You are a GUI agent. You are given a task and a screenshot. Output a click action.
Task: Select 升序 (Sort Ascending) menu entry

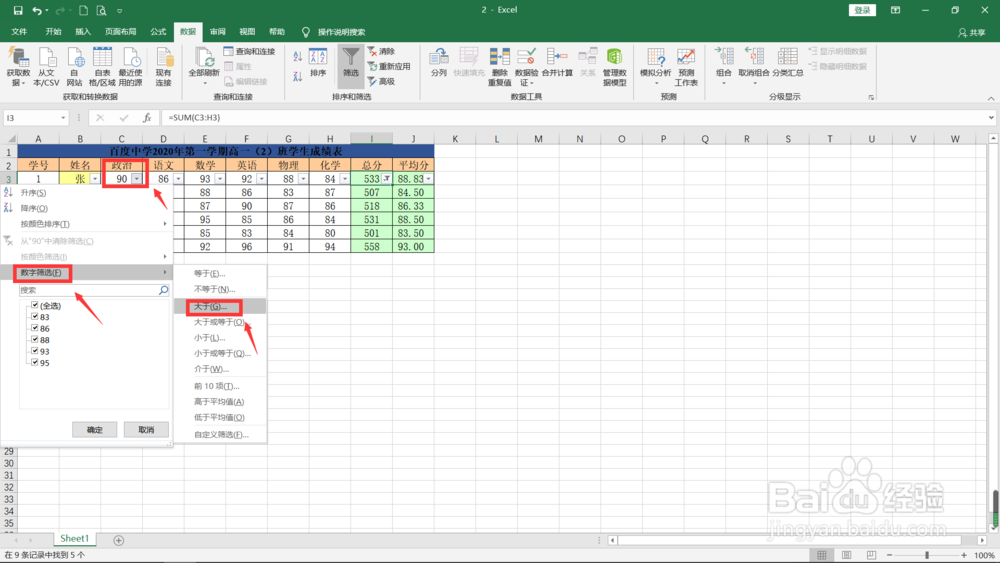point(86,193)
